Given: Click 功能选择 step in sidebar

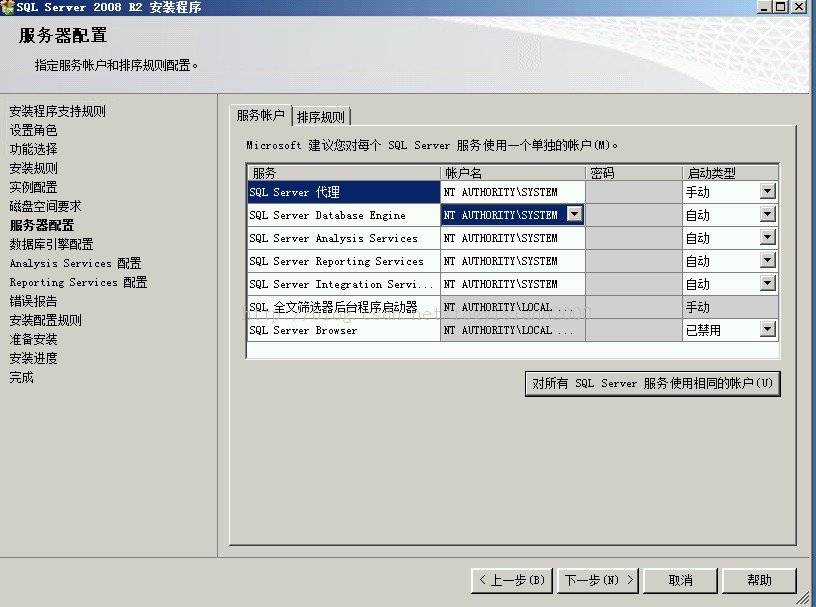Looking at the screenshot, I should (33, 149).
